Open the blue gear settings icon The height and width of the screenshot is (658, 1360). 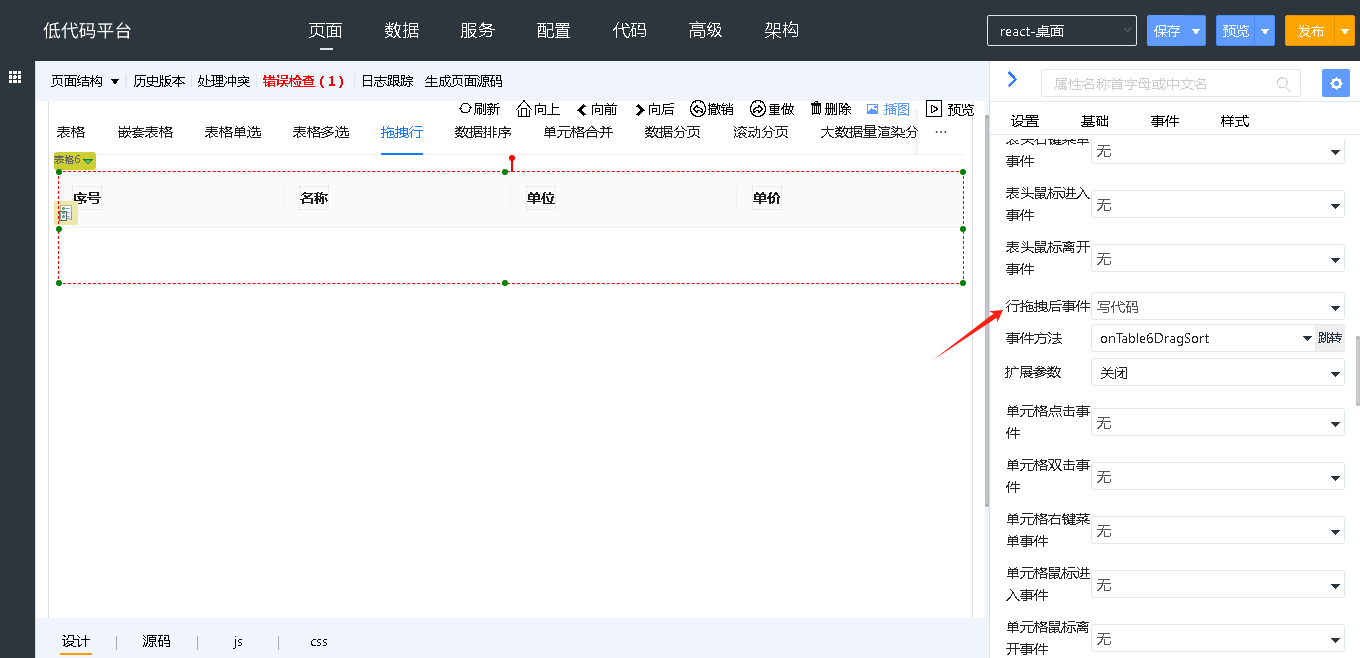point(1335,83)
